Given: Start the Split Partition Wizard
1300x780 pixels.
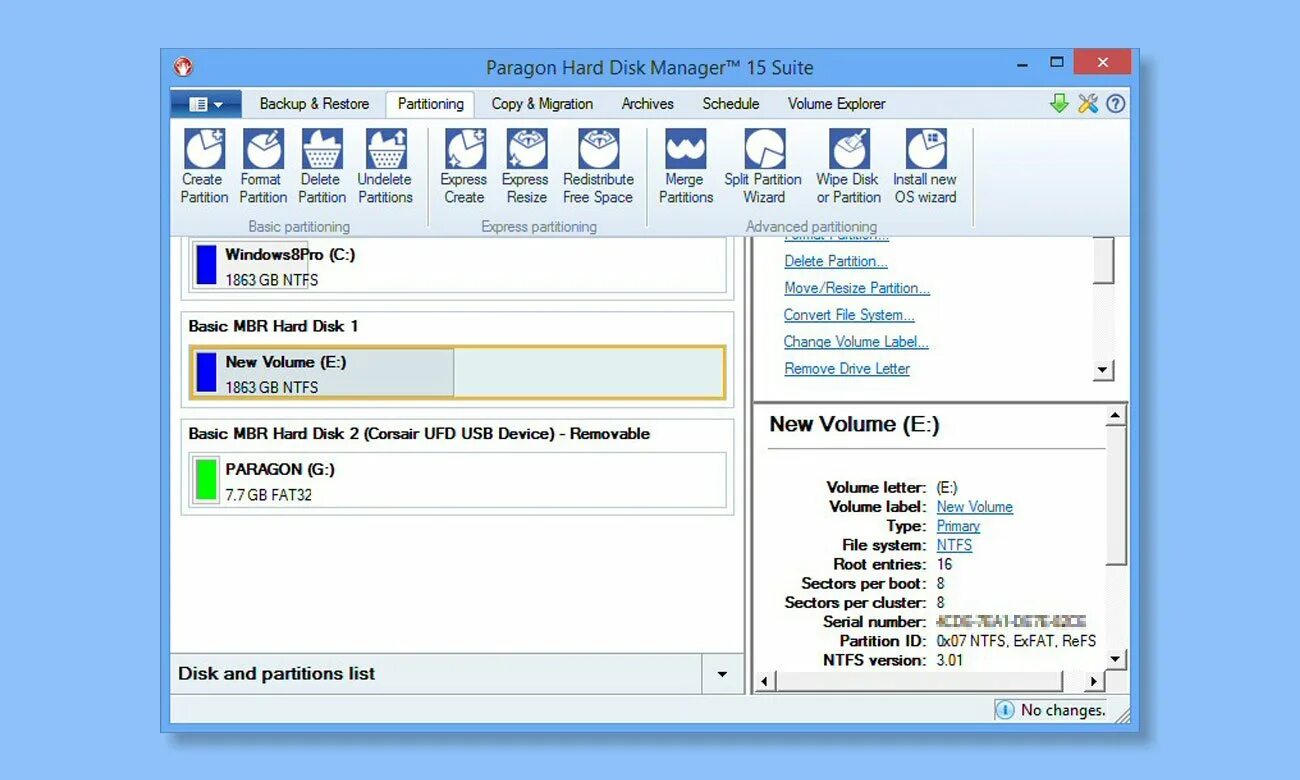Looking at the screenshot, I should 763,167.
